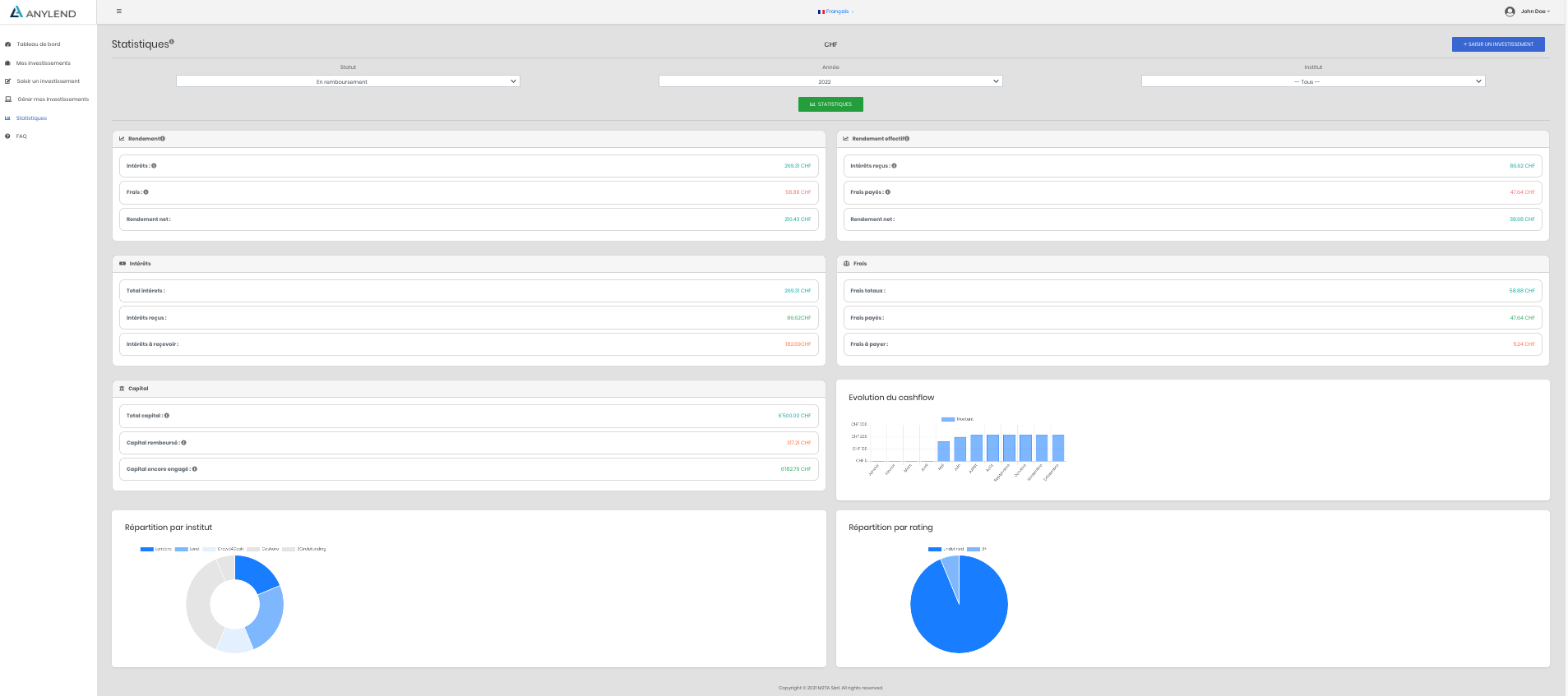Click the Lendora color swatch in legend

click(x=147, y=549)
